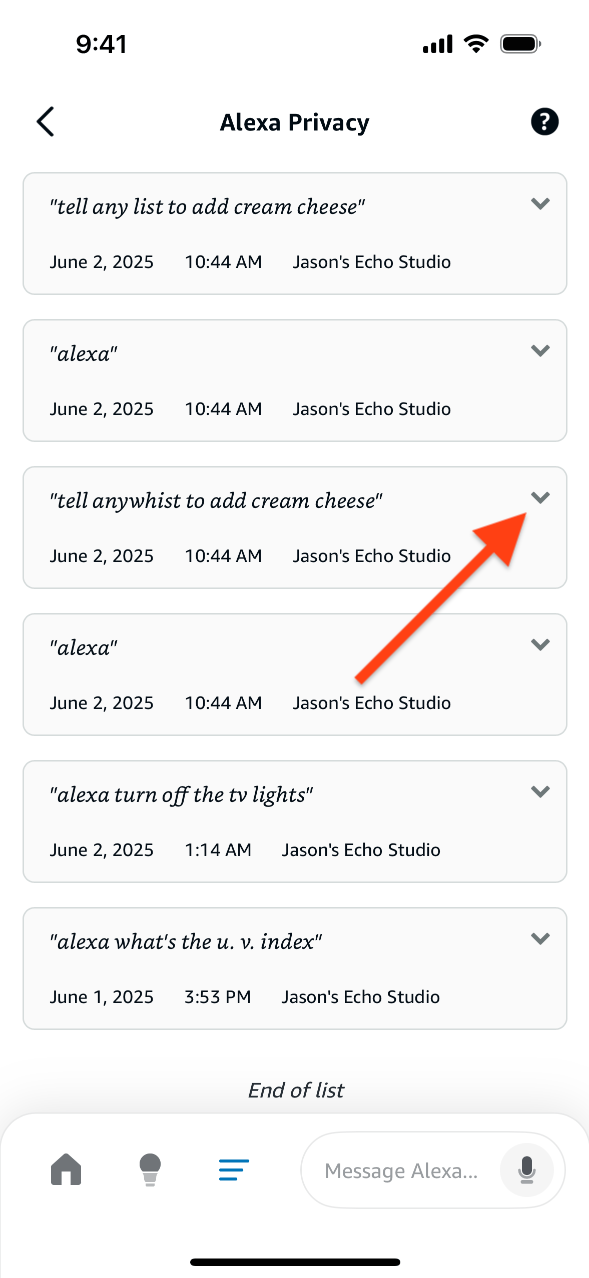Open the help question mark icon
The image size is (589, 1278).
(544, 122)
